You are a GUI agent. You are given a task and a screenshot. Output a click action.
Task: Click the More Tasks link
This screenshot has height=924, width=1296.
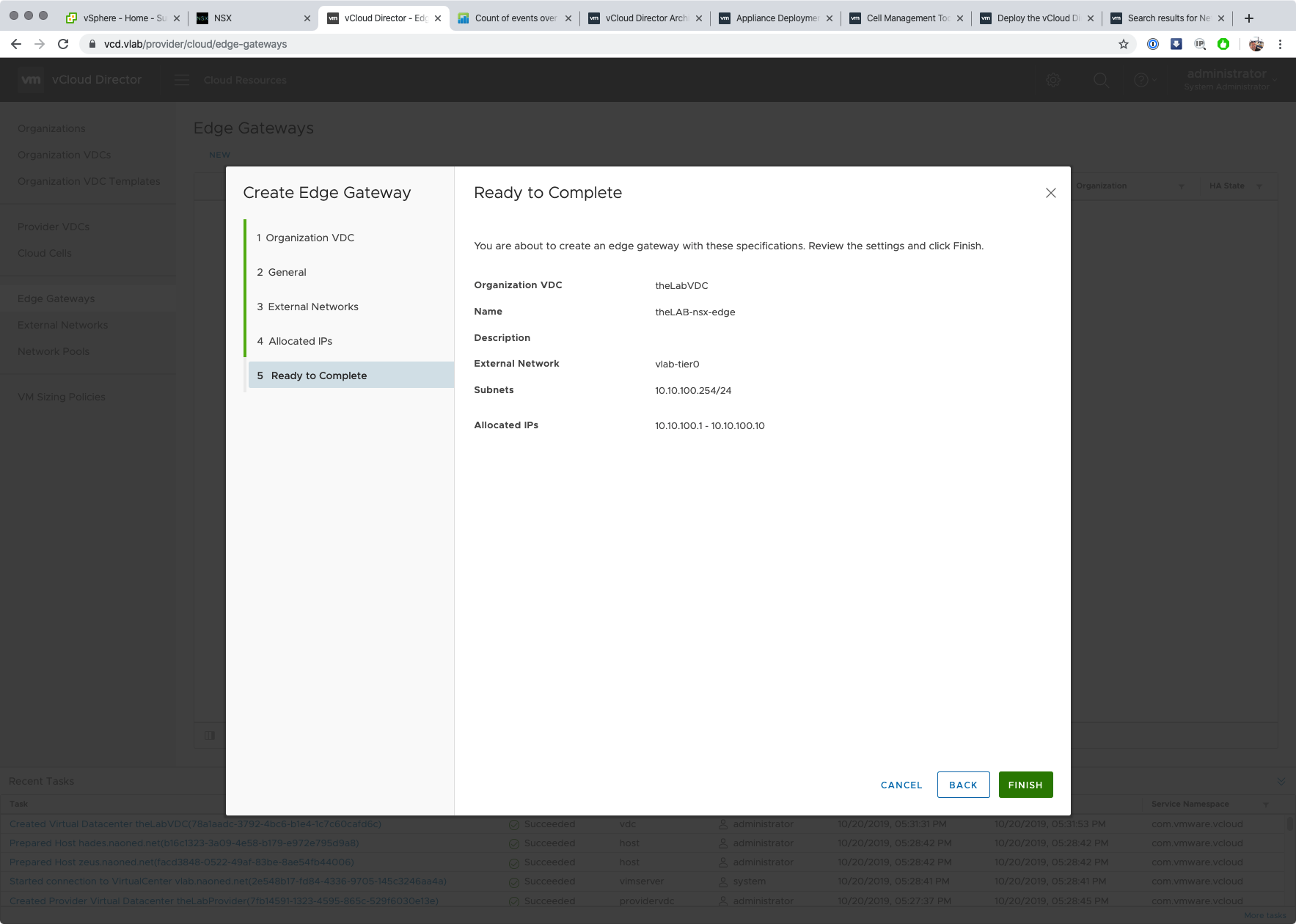tap(1265, 915)
